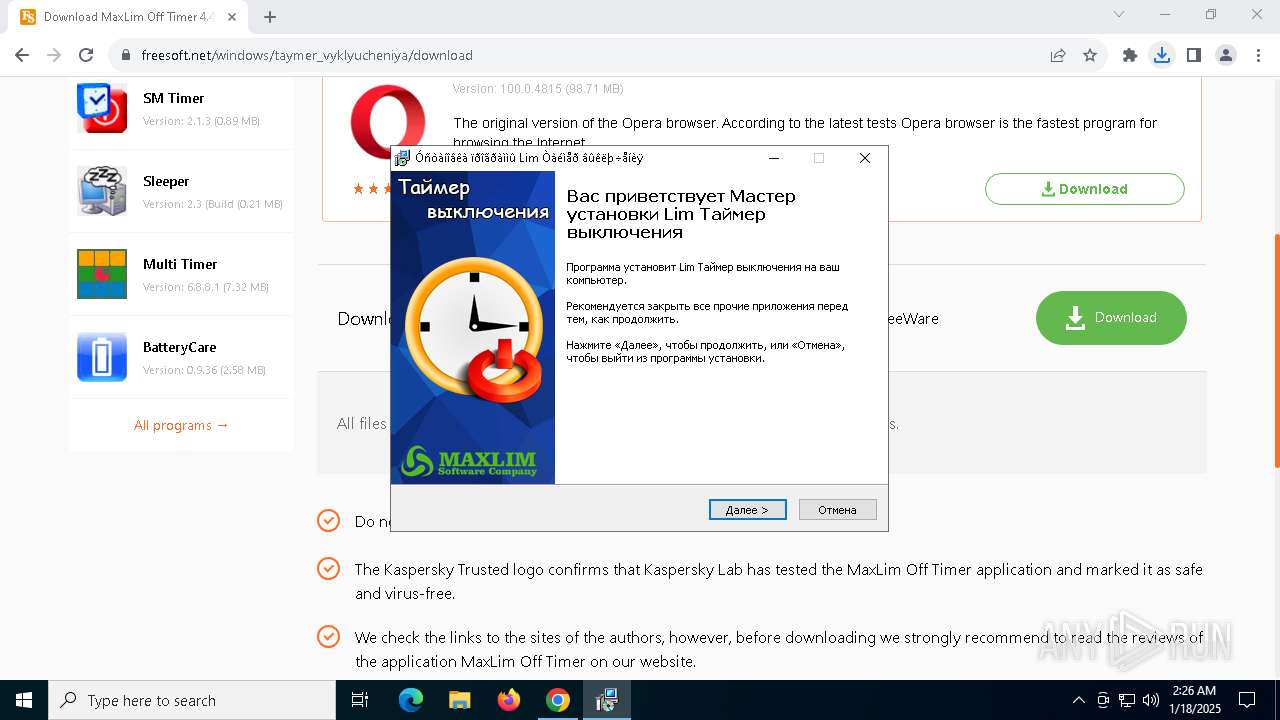The image size is (1280, 720).
Task: Click the outlined Opera Download button
Action: coord(1084,189)
